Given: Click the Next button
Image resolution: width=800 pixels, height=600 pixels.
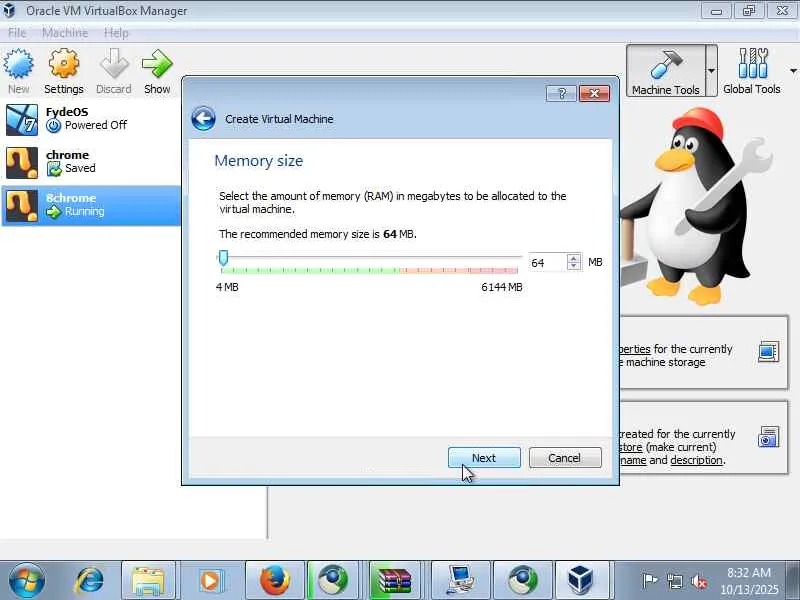Looking at the screenshot, I should [x=484, y=458].
